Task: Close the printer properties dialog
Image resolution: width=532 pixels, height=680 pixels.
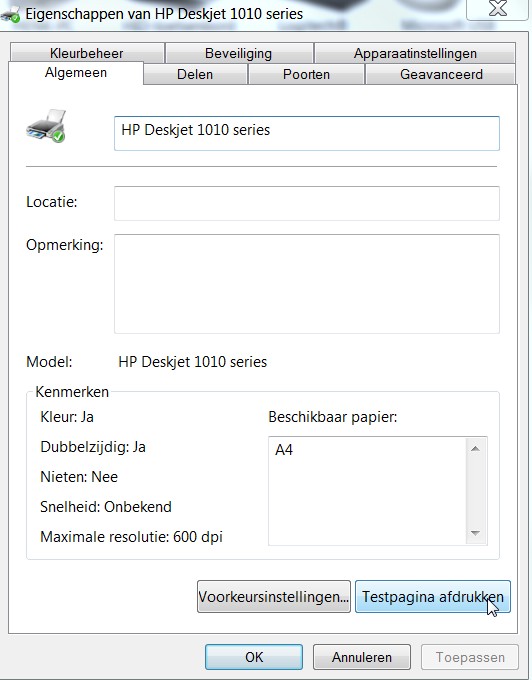Action: pos(497,9)
